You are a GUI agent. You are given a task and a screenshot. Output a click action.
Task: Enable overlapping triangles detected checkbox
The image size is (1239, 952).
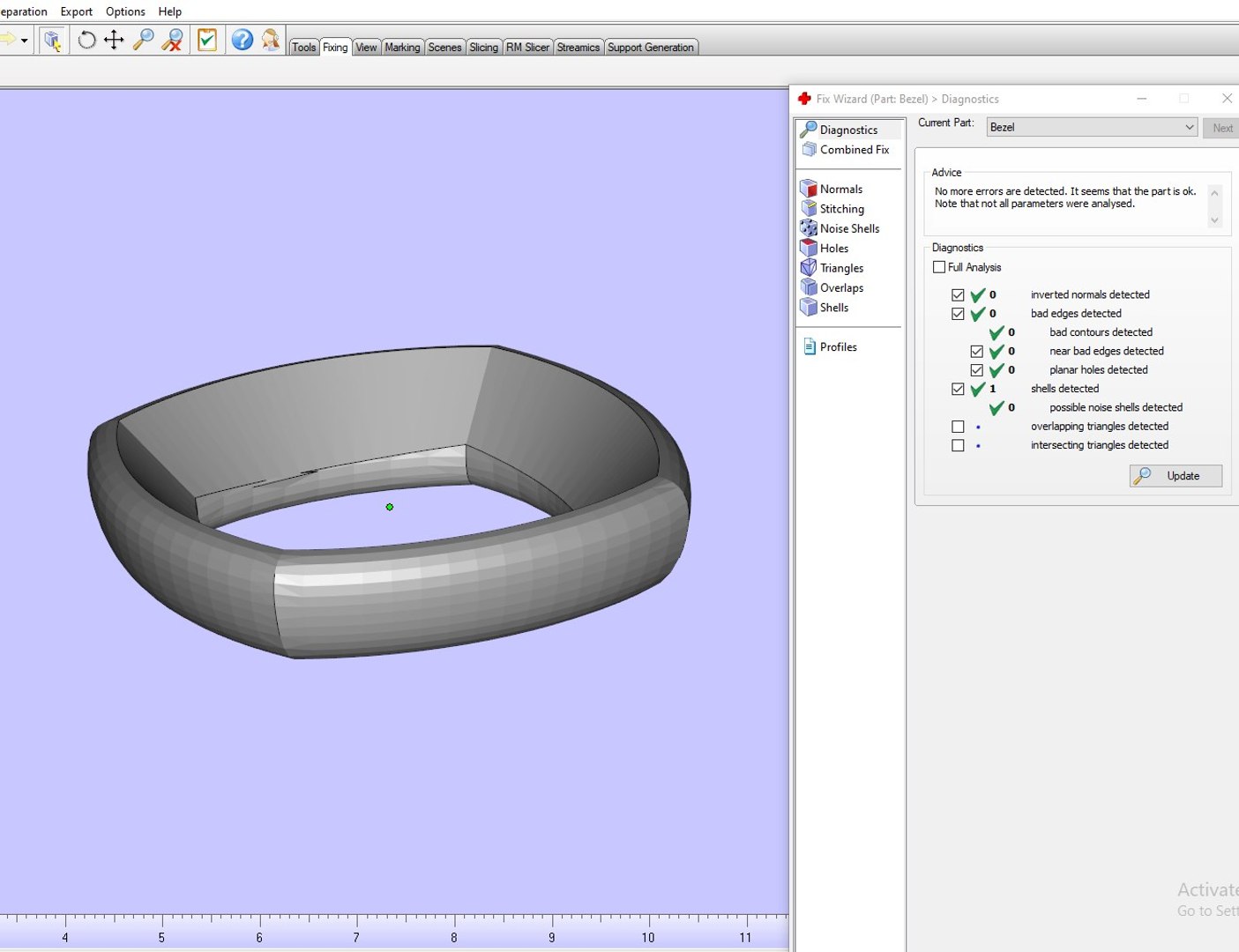[x=958, y=427]
